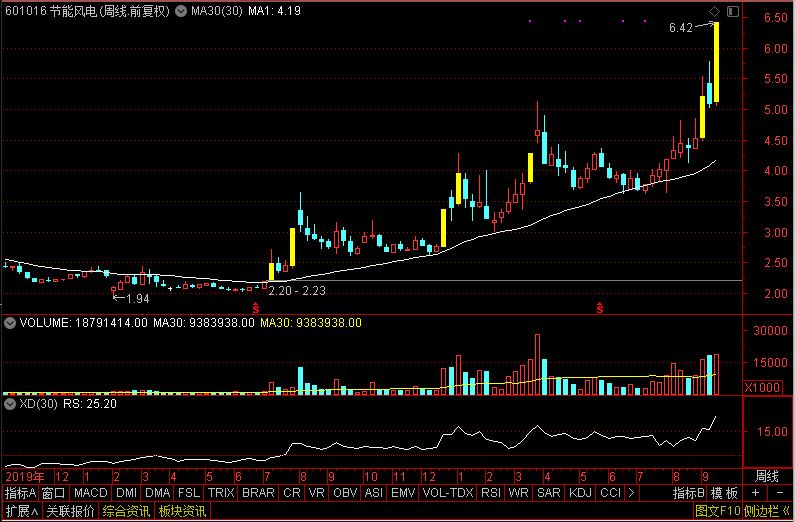
Task: Click the MA1: 4.19 value
Action: [274, 11]
